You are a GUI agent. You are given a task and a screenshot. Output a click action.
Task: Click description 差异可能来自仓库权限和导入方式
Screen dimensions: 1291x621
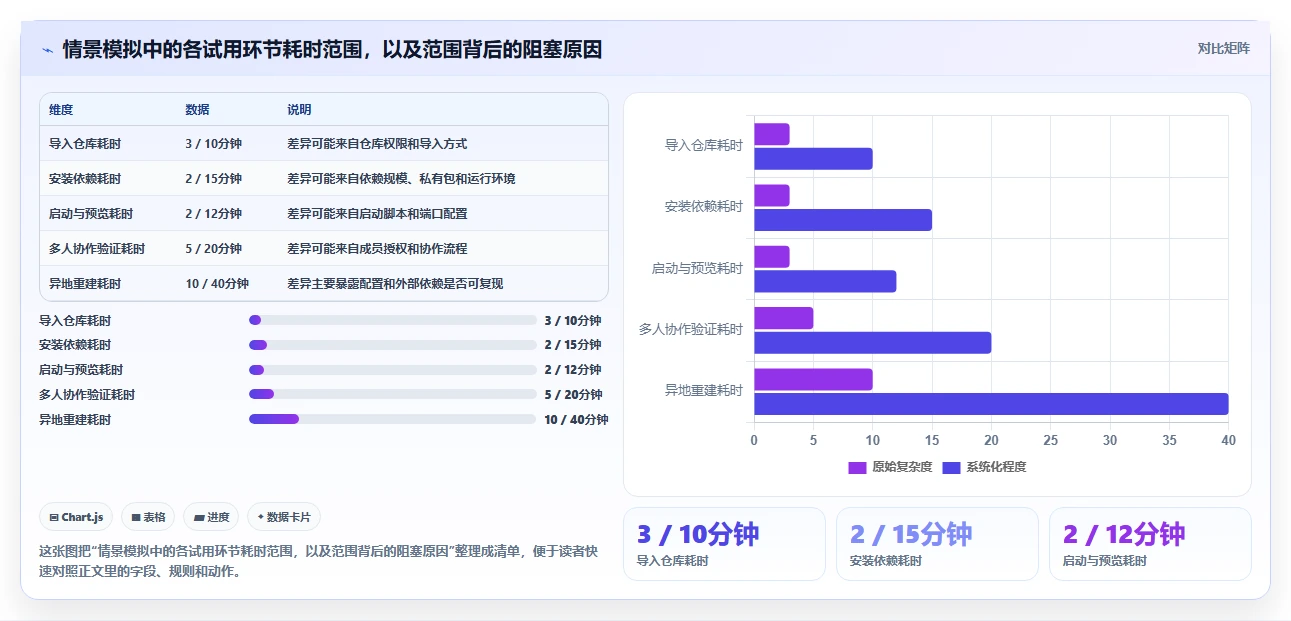coord(377,143)
